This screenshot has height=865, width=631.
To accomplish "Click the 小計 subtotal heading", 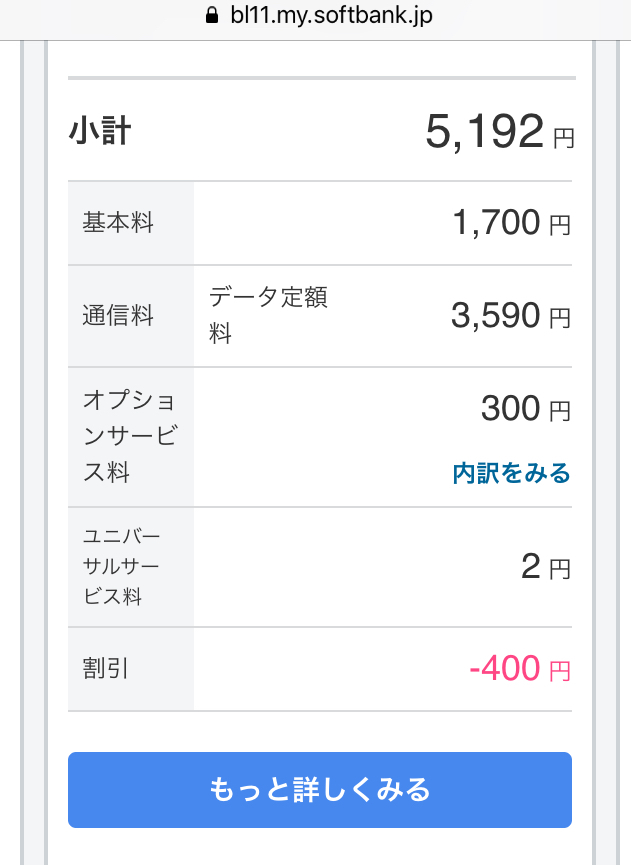I will tap(100, 131).
